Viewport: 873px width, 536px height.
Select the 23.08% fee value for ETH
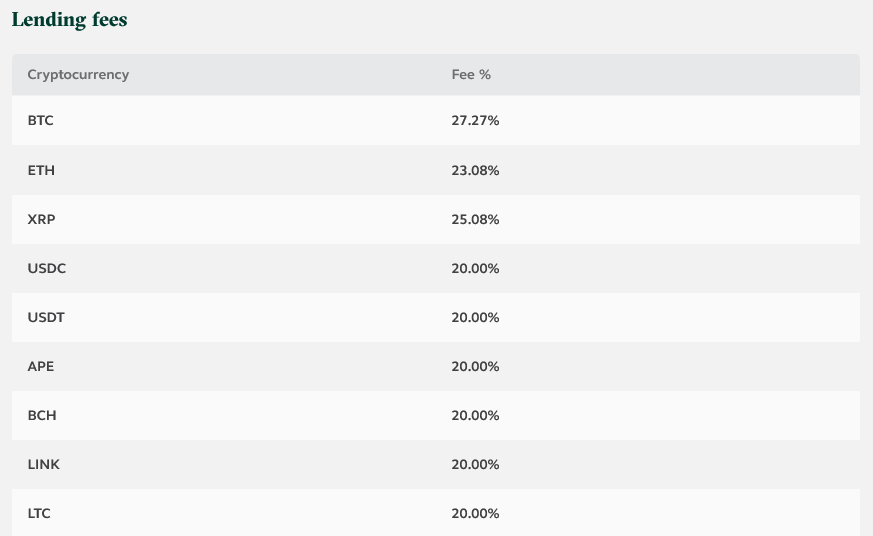coord(475,170)
